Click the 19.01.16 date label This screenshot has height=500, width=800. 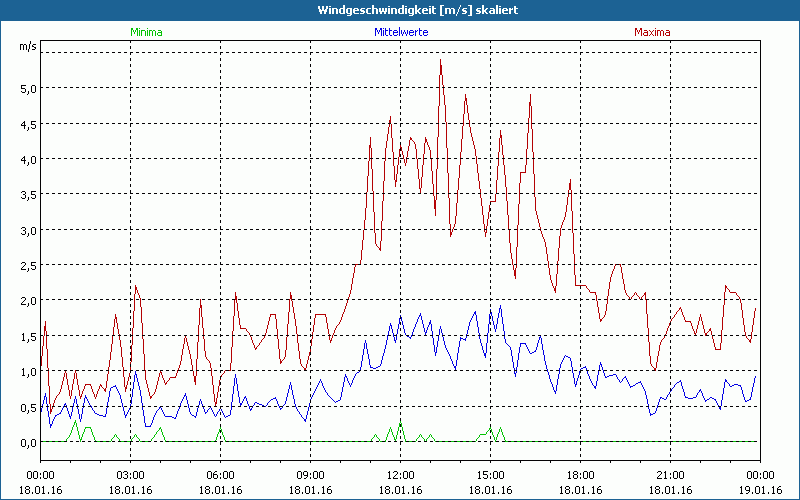tap(760, 490)
